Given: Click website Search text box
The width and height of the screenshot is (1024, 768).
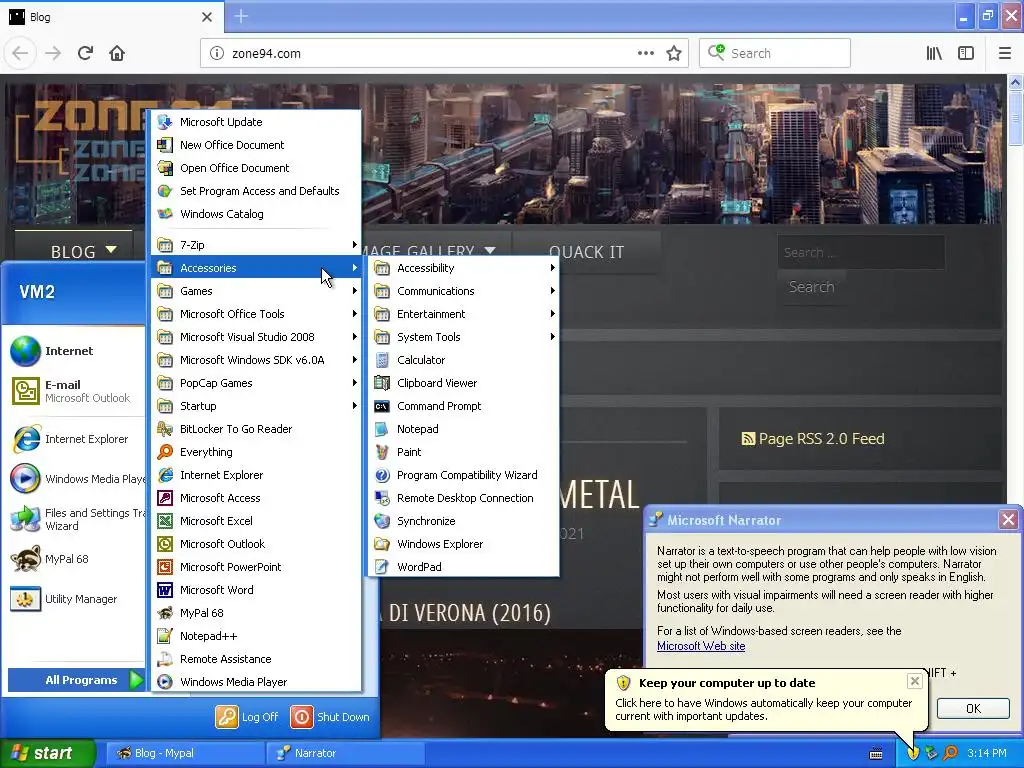Looking at the screenshot, I should coord(861,252).
